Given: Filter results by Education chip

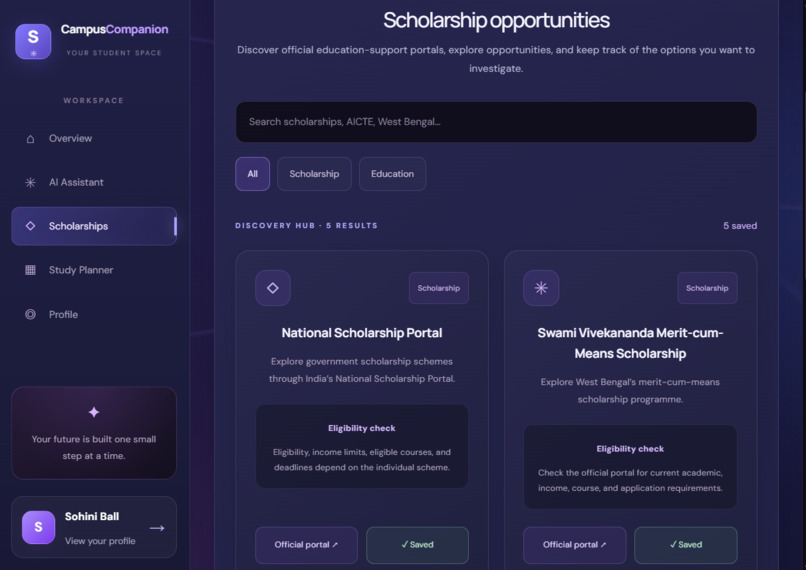Looking at the screenshot, I should point(392,174).
